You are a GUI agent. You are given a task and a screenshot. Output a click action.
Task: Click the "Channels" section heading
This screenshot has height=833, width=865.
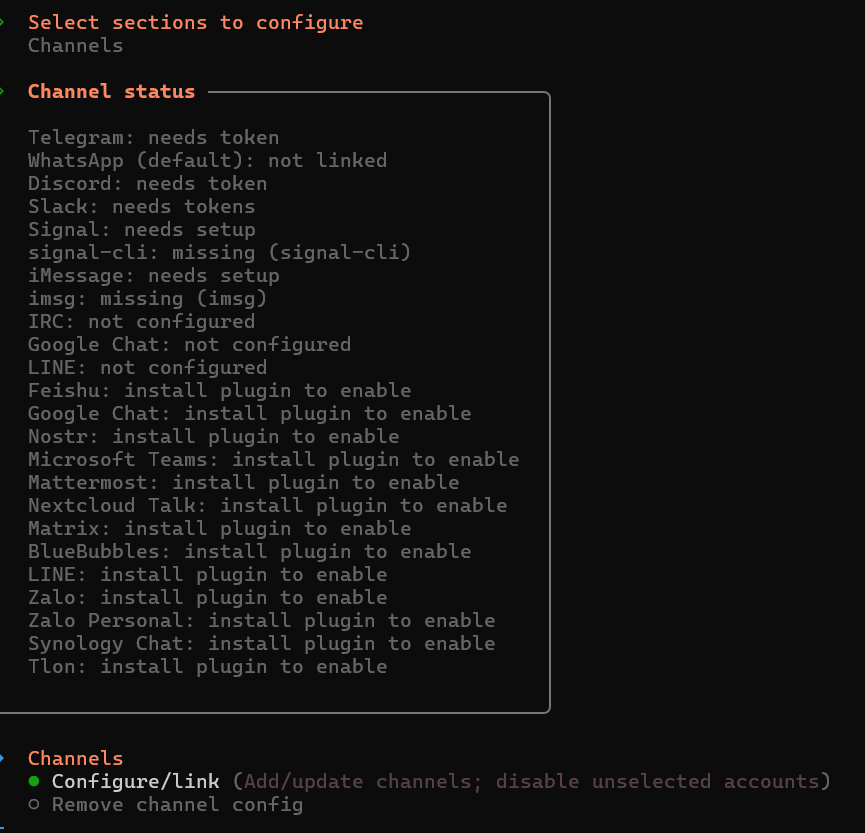(x=75, y=758)
